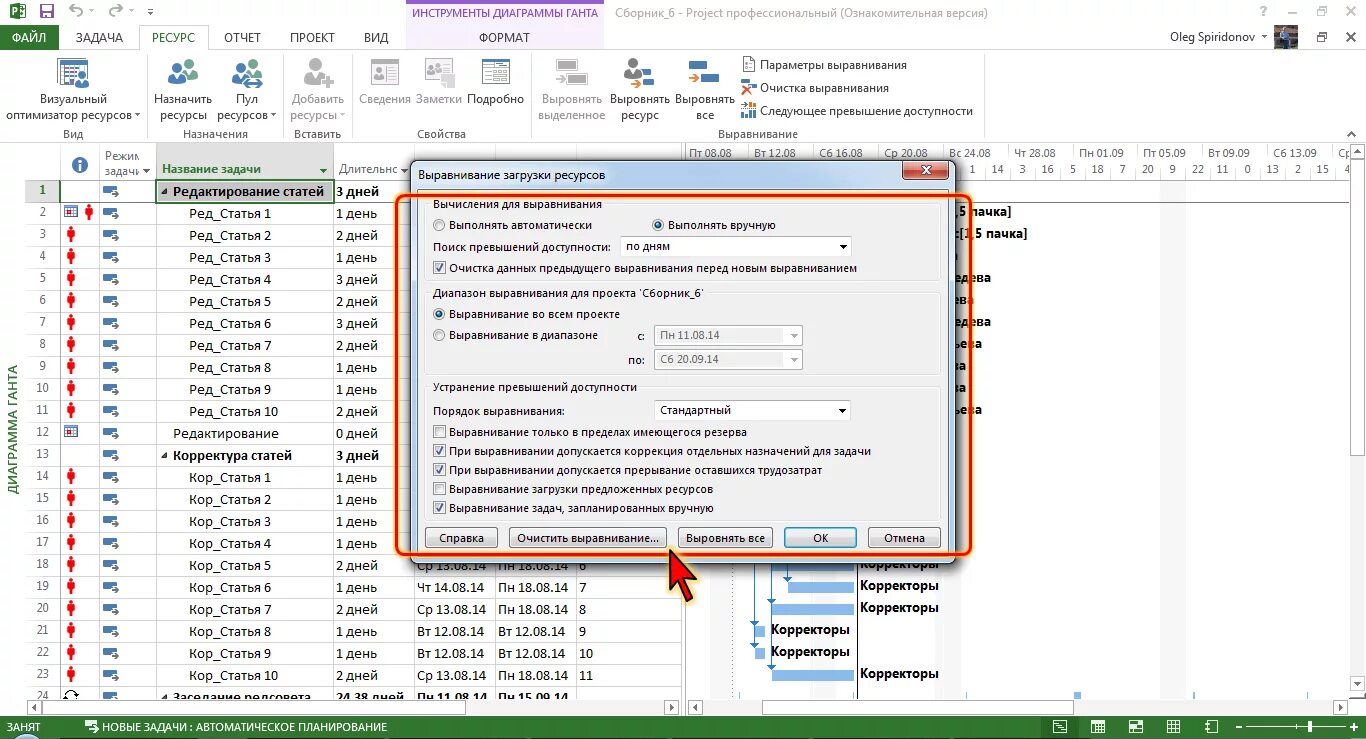Switch to the ЗАДАЧА tab
This screenshot has height=739, width=1366.
99,37
